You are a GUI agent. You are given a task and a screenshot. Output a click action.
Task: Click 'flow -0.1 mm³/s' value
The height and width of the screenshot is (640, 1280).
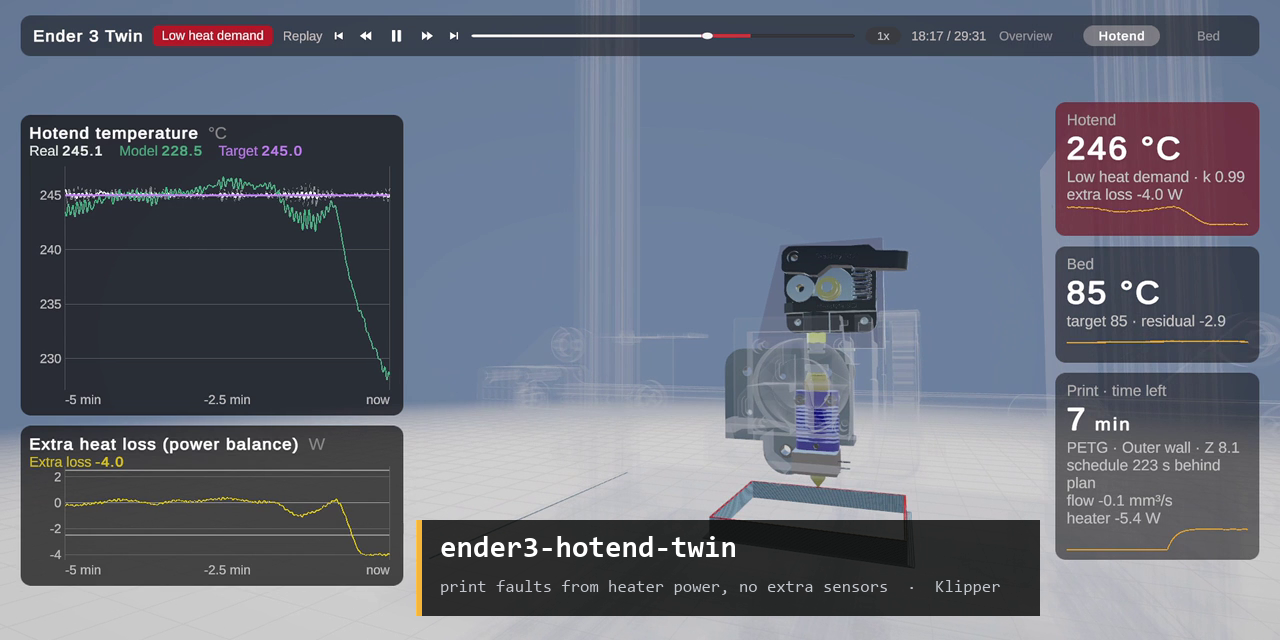1119,500
